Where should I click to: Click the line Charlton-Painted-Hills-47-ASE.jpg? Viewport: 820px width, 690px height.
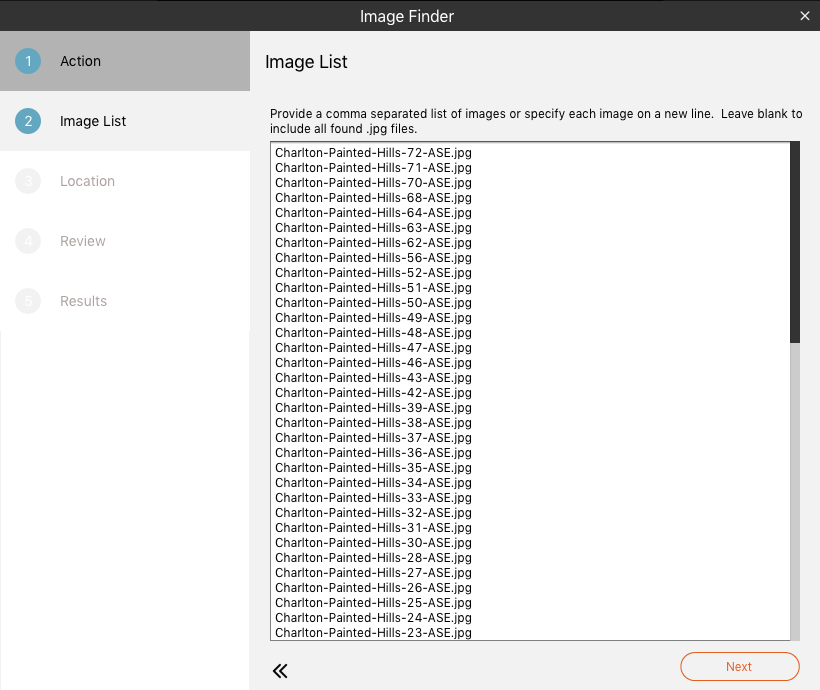click(x=373, y=348)
